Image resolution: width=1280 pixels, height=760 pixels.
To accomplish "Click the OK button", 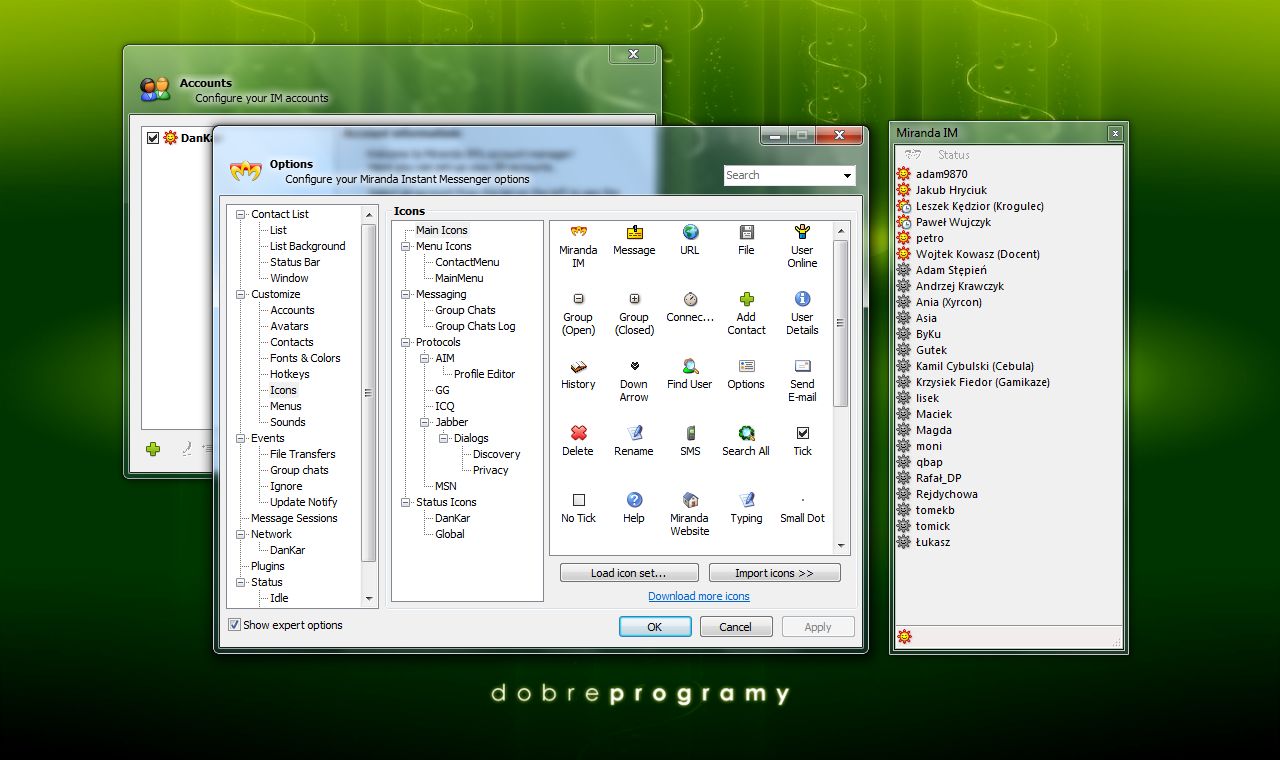I will tap(655, 627).
